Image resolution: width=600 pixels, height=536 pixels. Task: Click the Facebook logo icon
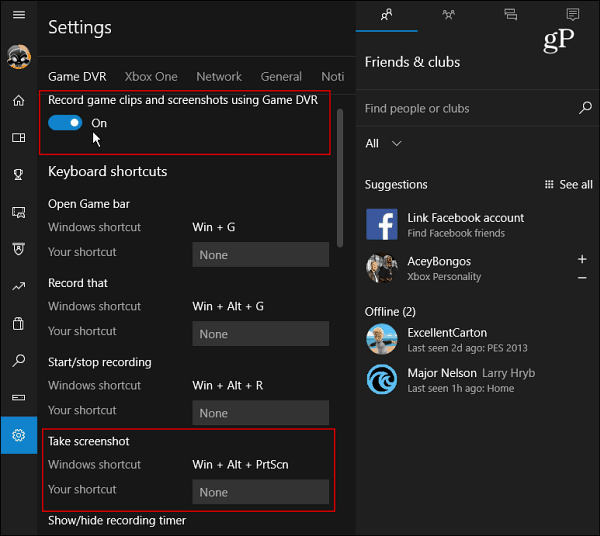click(x=382, y=224)
